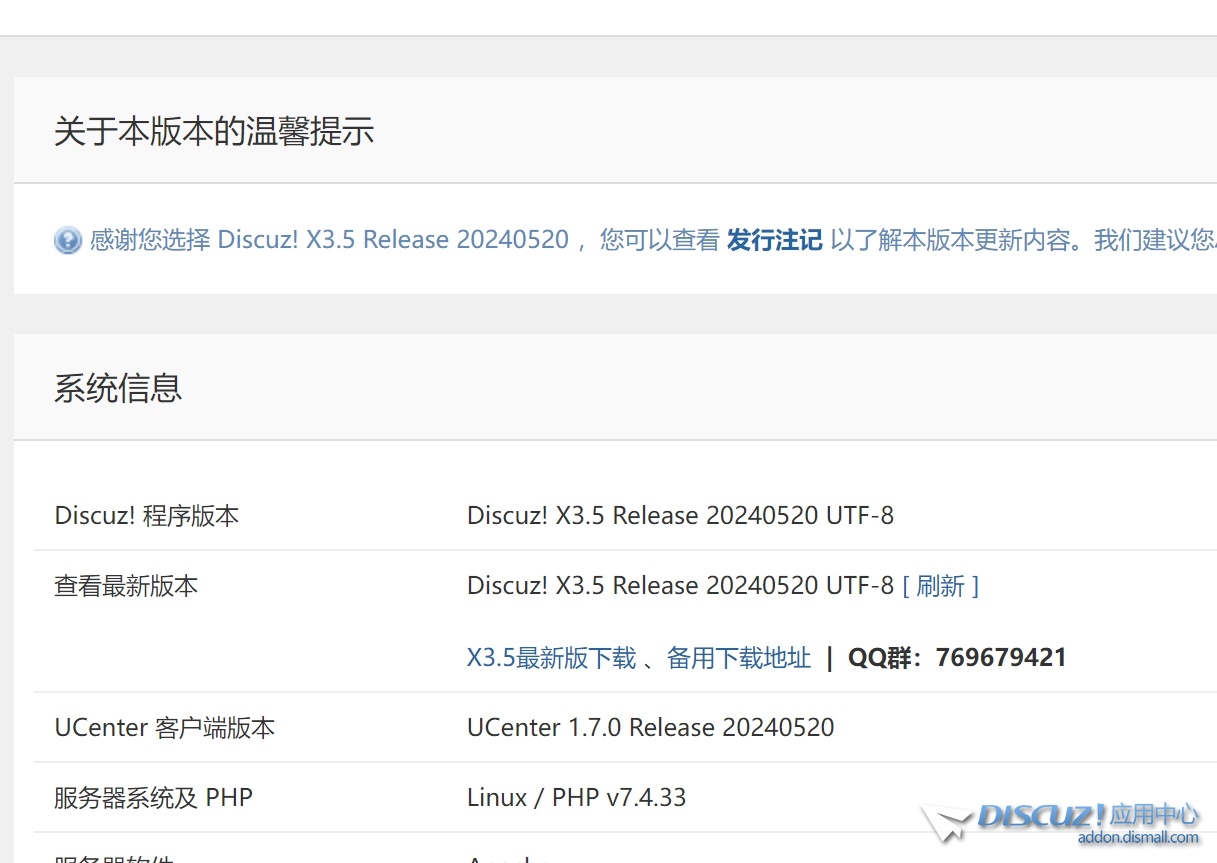Open the 发行注记 release notes link
The image size is (1217, 863).
click(774, 240)
